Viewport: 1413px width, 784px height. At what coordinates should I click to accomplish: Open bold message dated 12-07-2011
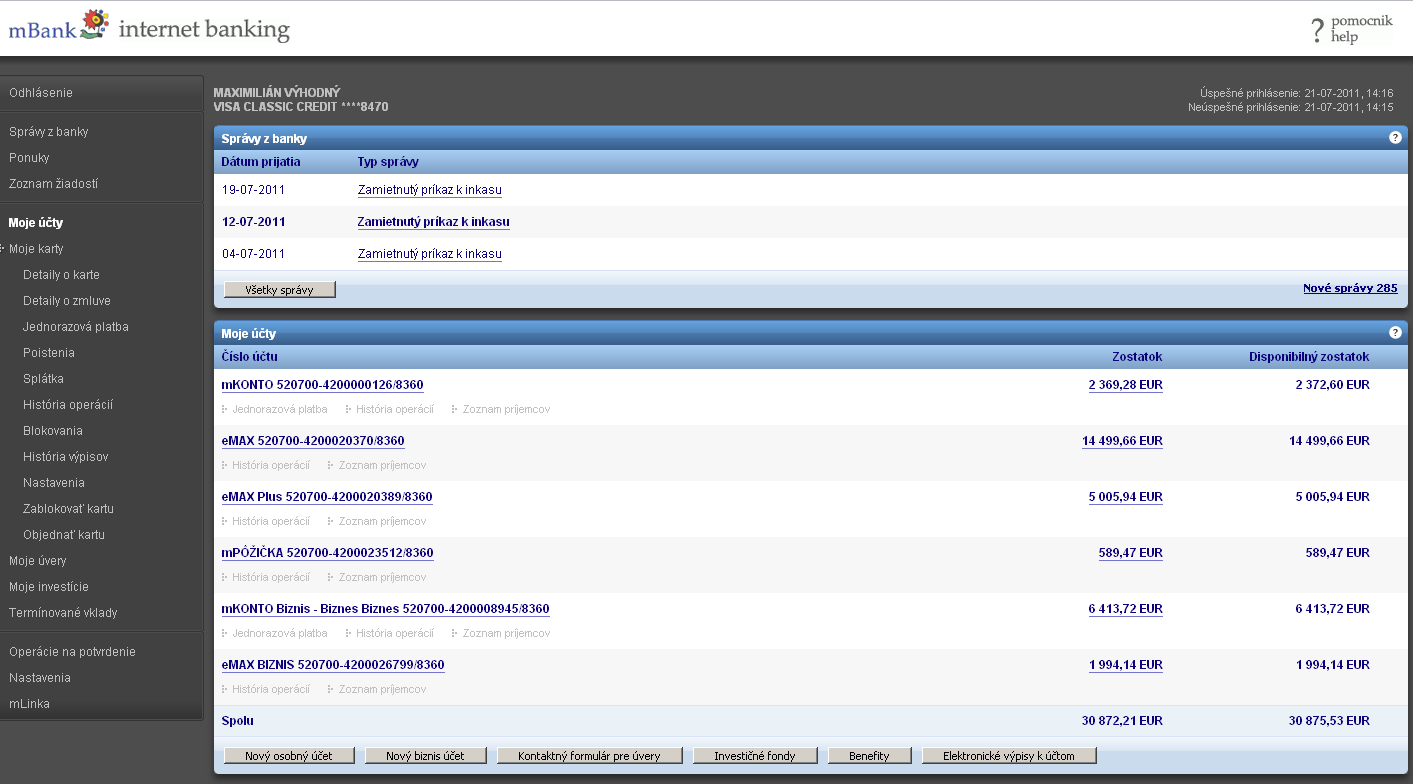434,222
